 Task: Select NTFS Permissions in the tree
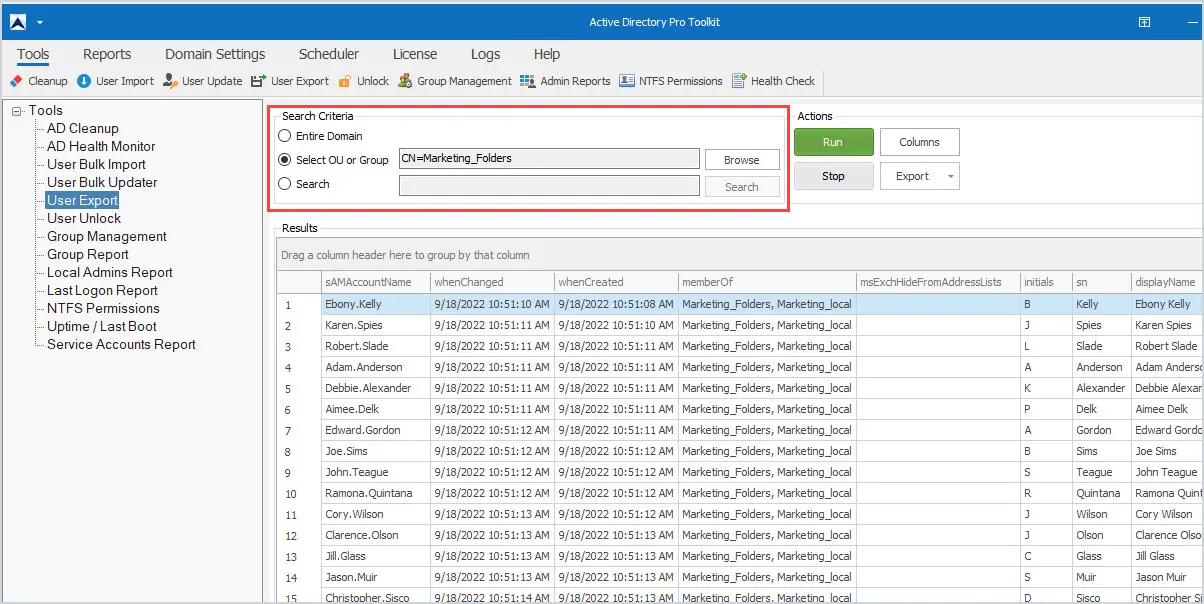tap(103, 309)
